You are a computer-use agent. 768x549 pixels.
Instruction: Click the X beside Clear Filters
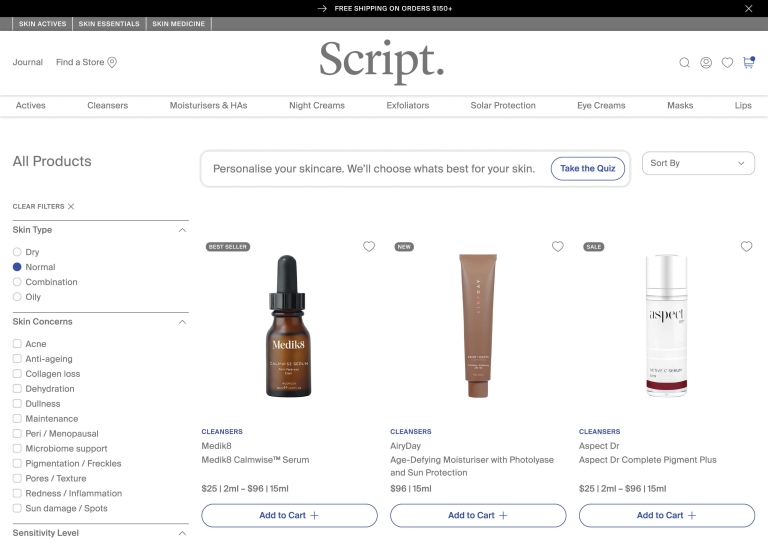[x=71, y=207]
